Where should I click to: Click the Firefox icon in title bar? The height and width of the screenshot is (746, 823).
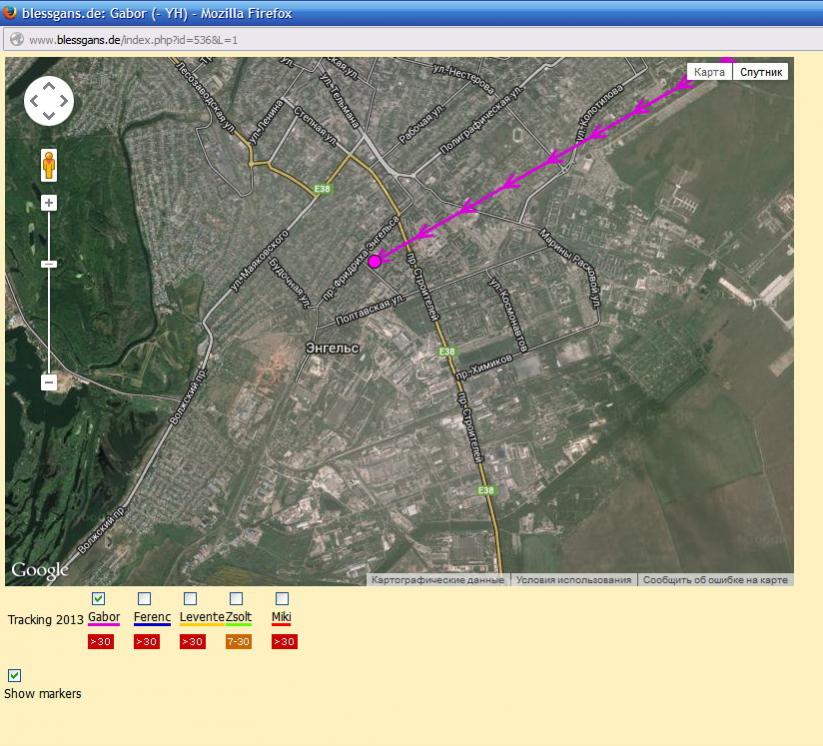(x=11, y=13)
